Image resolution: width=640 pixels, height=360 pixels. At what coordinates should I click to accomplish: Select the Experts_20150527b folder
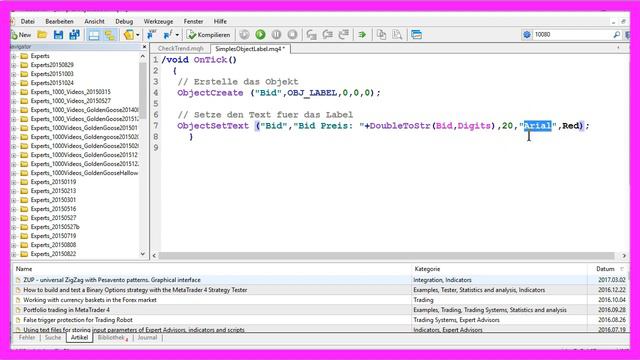55,227
